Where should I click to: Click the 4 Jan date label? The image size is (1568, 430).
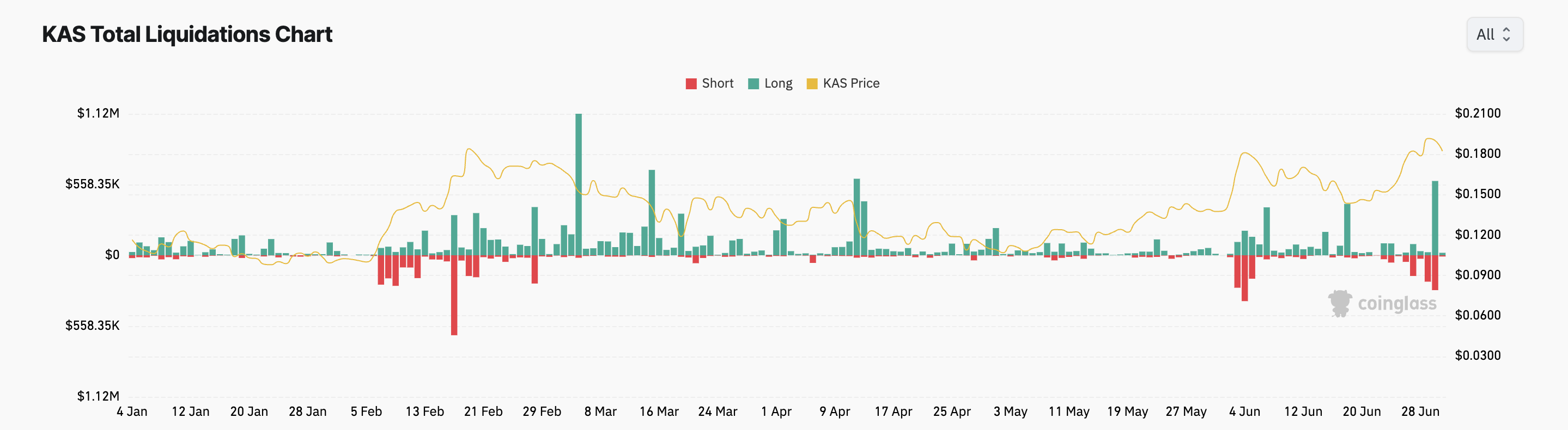132,411
